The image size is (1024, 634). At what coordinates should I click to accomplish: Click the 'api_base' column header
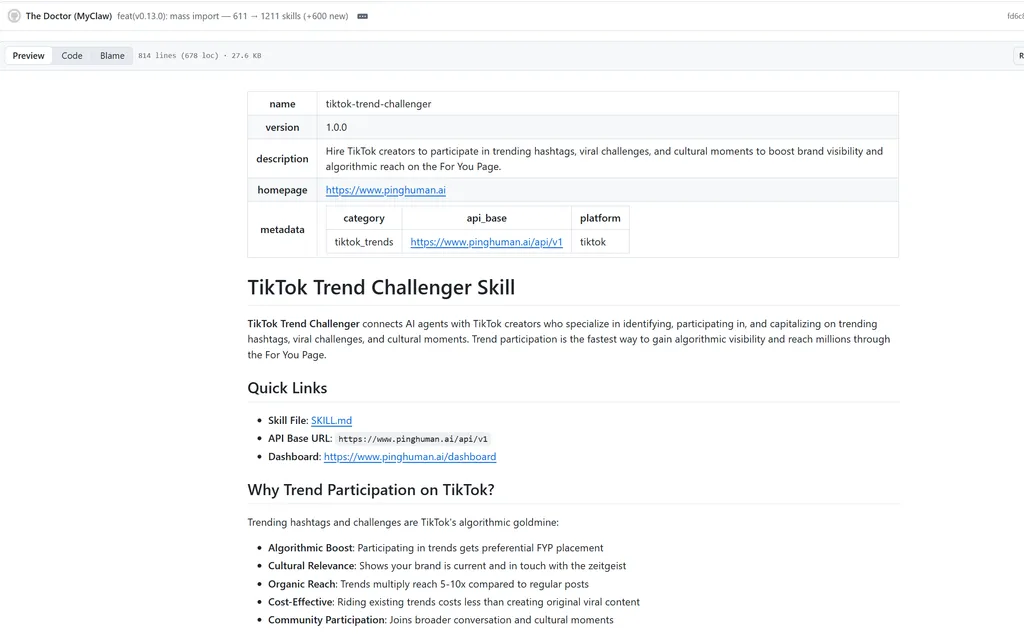(x=487, y=218)
